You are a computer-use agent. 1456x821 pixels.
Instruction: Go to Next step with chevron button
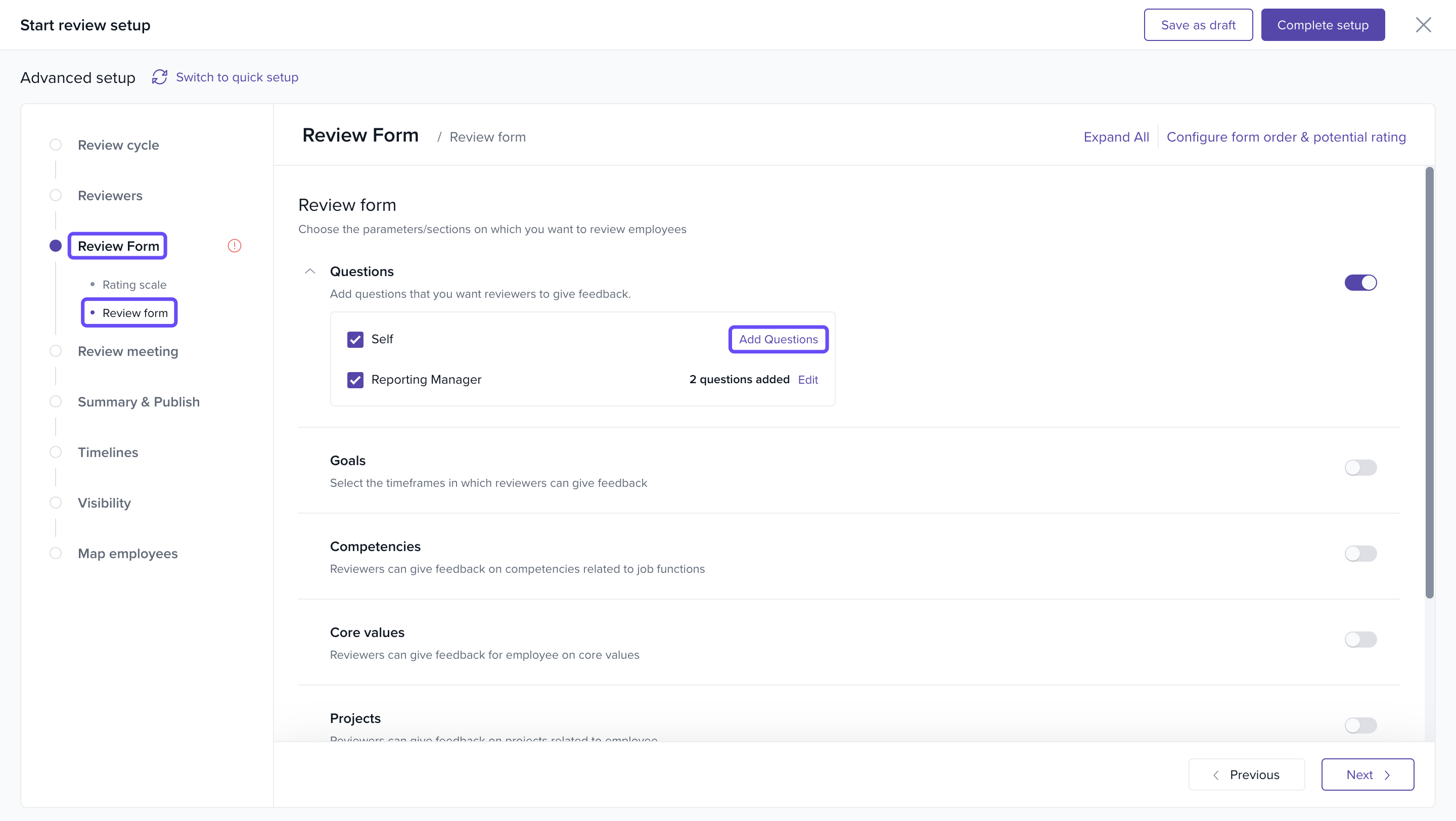(x=1367, y=774)
